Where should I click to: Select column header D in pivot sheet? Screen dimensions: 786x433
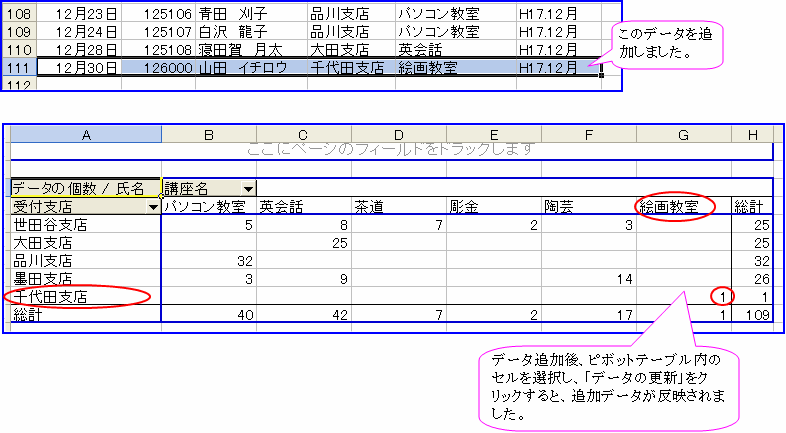tap(399, 135)
